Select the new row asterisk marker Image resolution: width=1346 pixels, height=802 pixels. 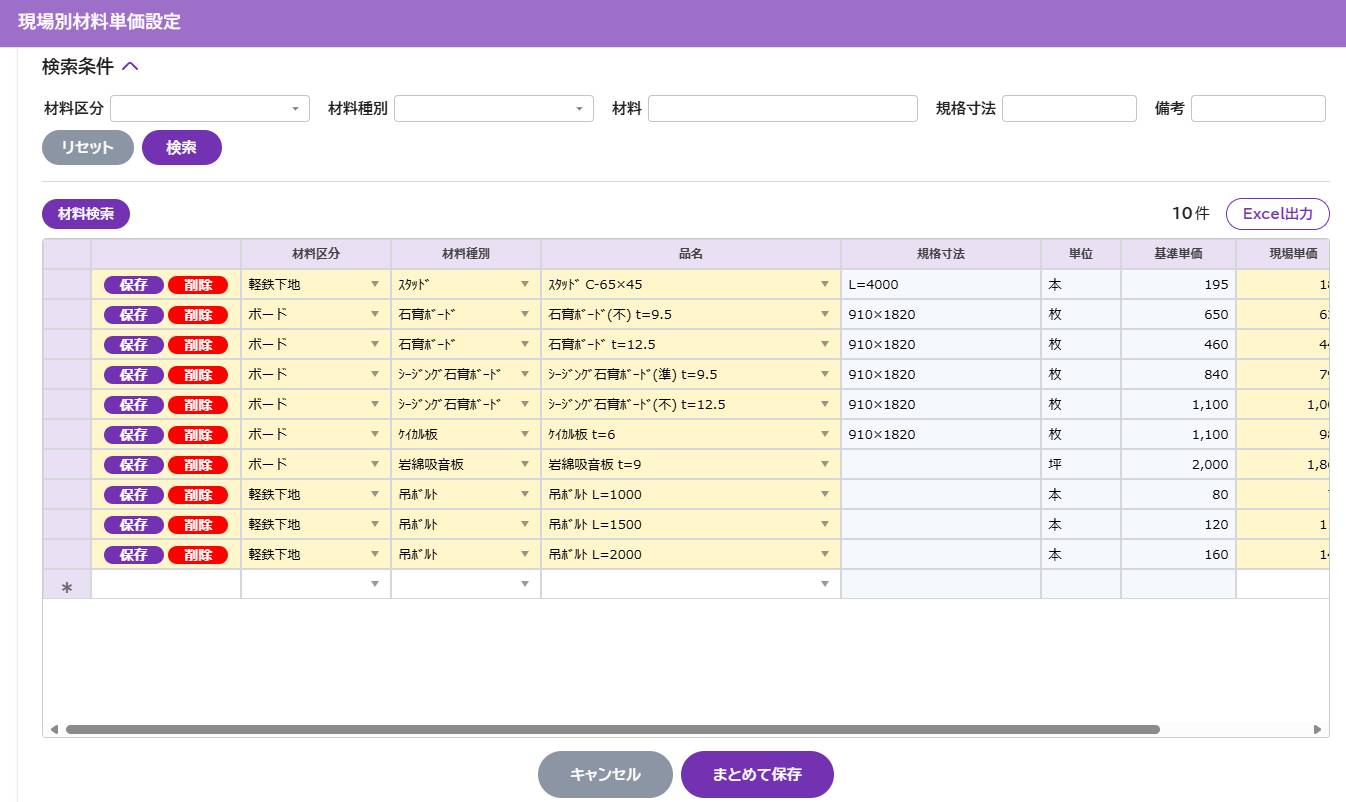click(67, 586)
